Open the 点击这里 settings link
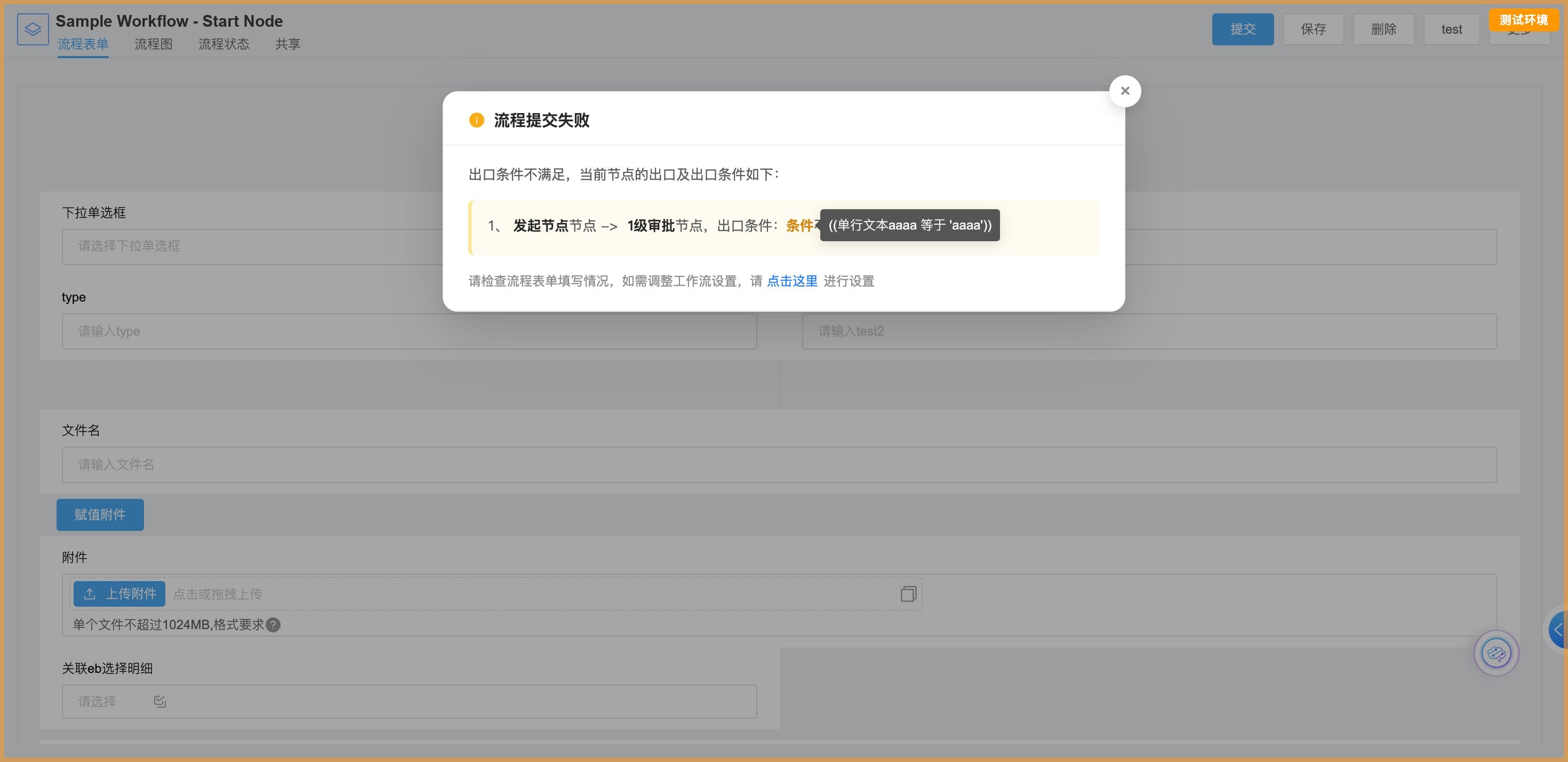This screenshot has width=1568, height=762. 791,281
